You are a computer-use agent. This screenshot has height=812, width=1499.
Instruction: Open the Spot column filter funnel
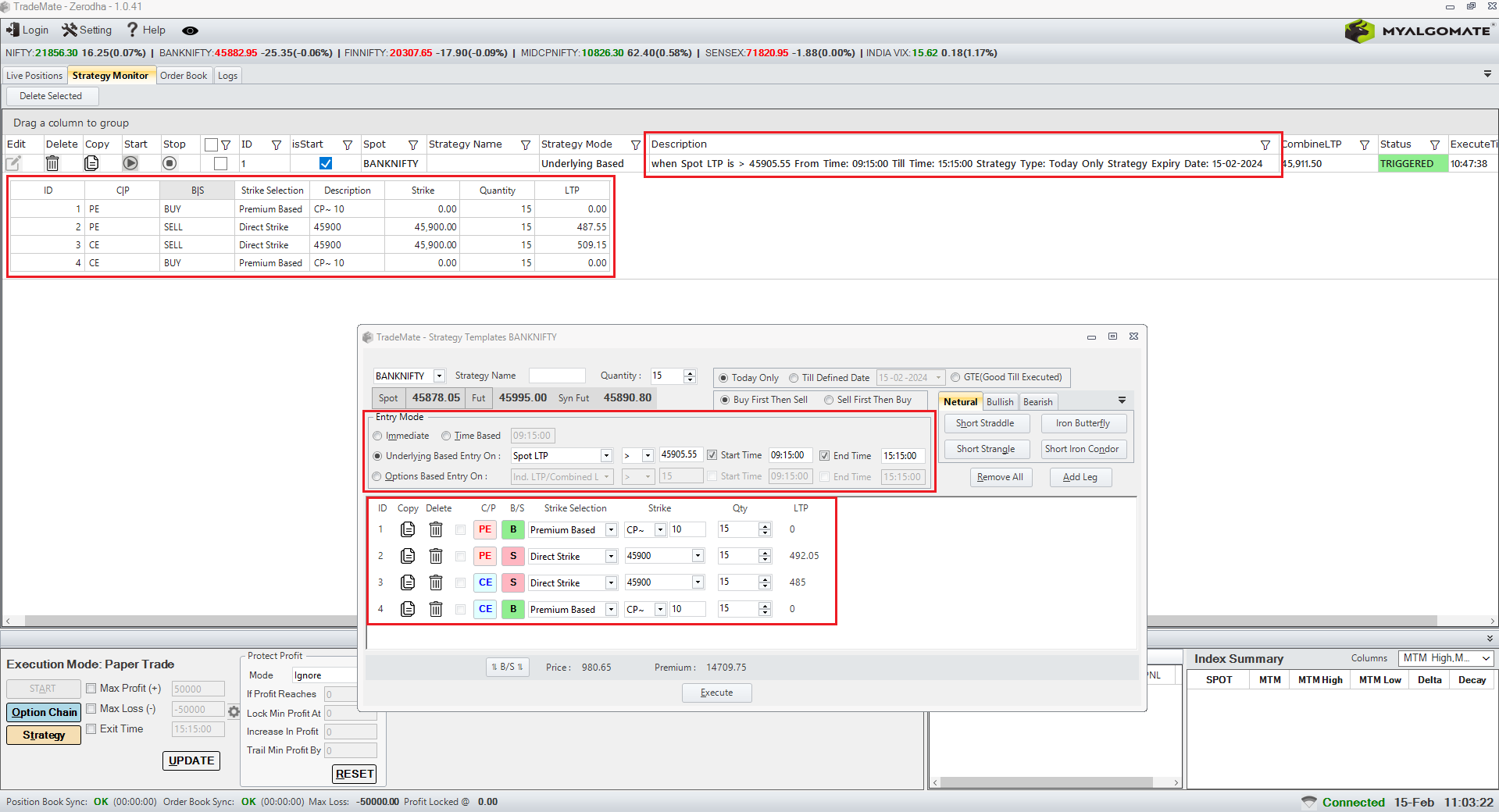click(x=413, y=144)
